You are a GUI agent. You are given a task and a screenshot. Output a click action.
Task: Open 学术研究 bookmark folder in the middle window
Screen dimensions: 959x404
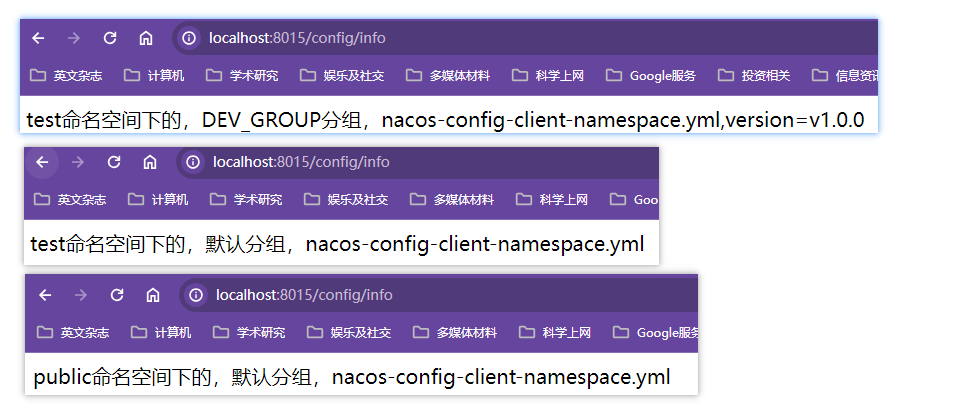tap(247, 199)
